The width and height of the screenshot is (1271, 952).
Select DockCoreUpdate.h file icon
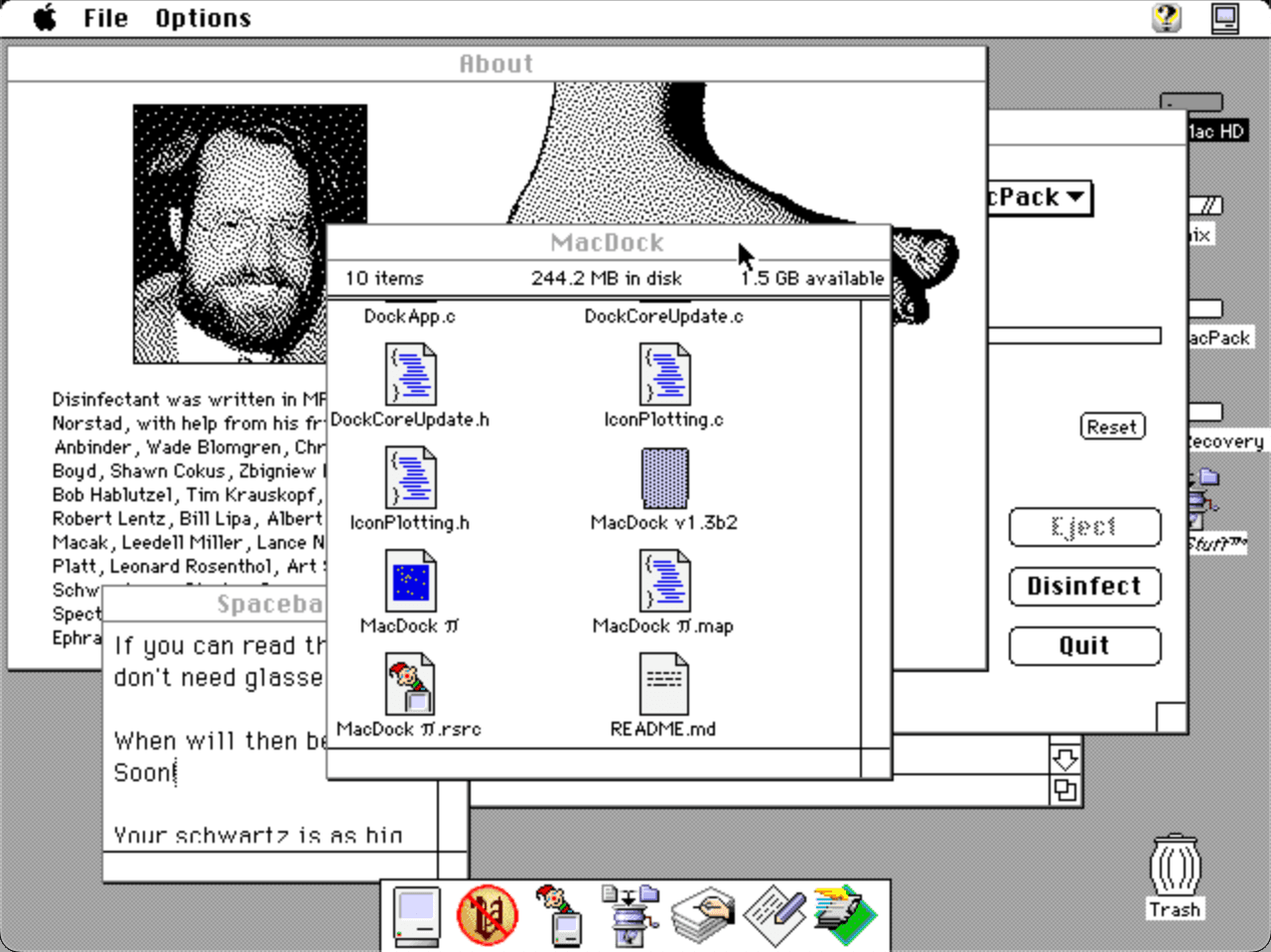[x=410, y=373]
